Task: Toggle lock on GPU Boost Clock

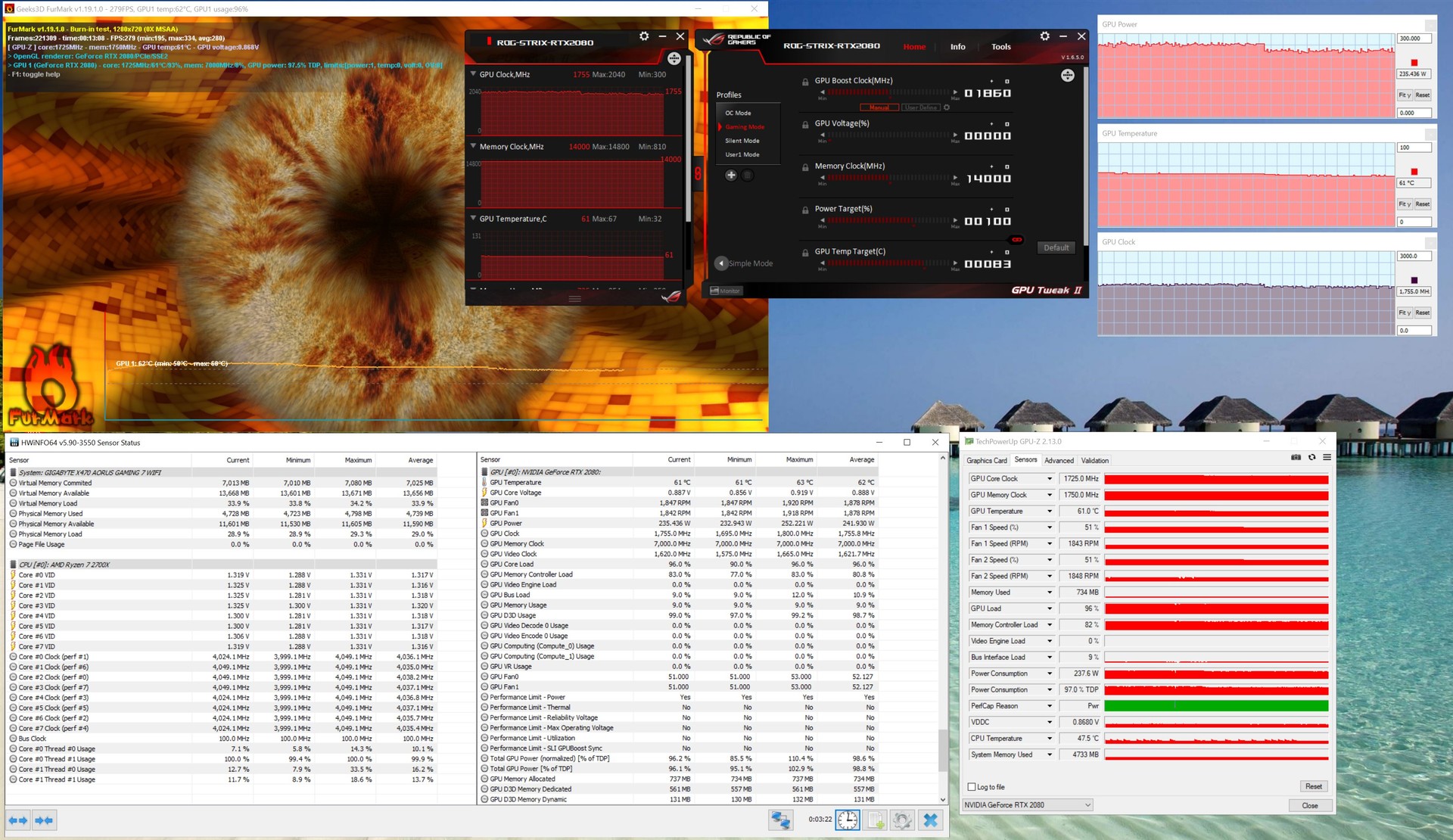Action: pyautogui.click(x=805, y=82)
